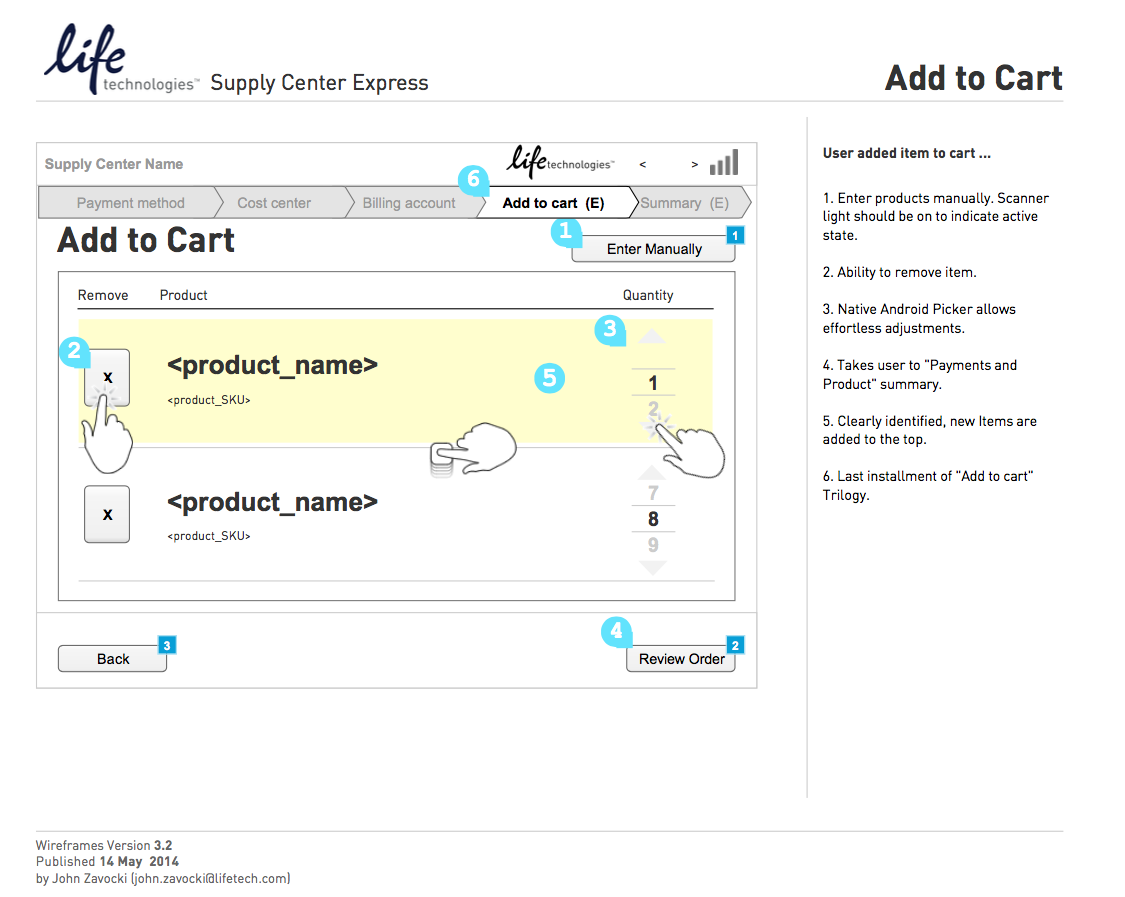Viewport: 1125px width, 897px height.
Task: Switch to the Billing account step
Action: click(x=408, y=203)
